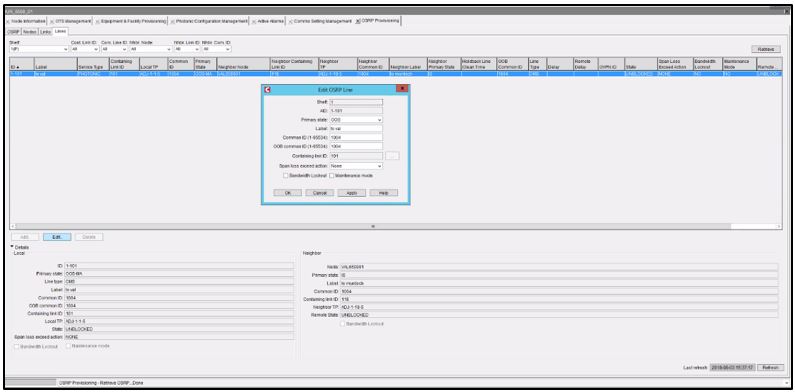Click OK in the Edit OSRP Line dialog
The width and height of the screenshot is (795, 392).
(x=287, y=193)
